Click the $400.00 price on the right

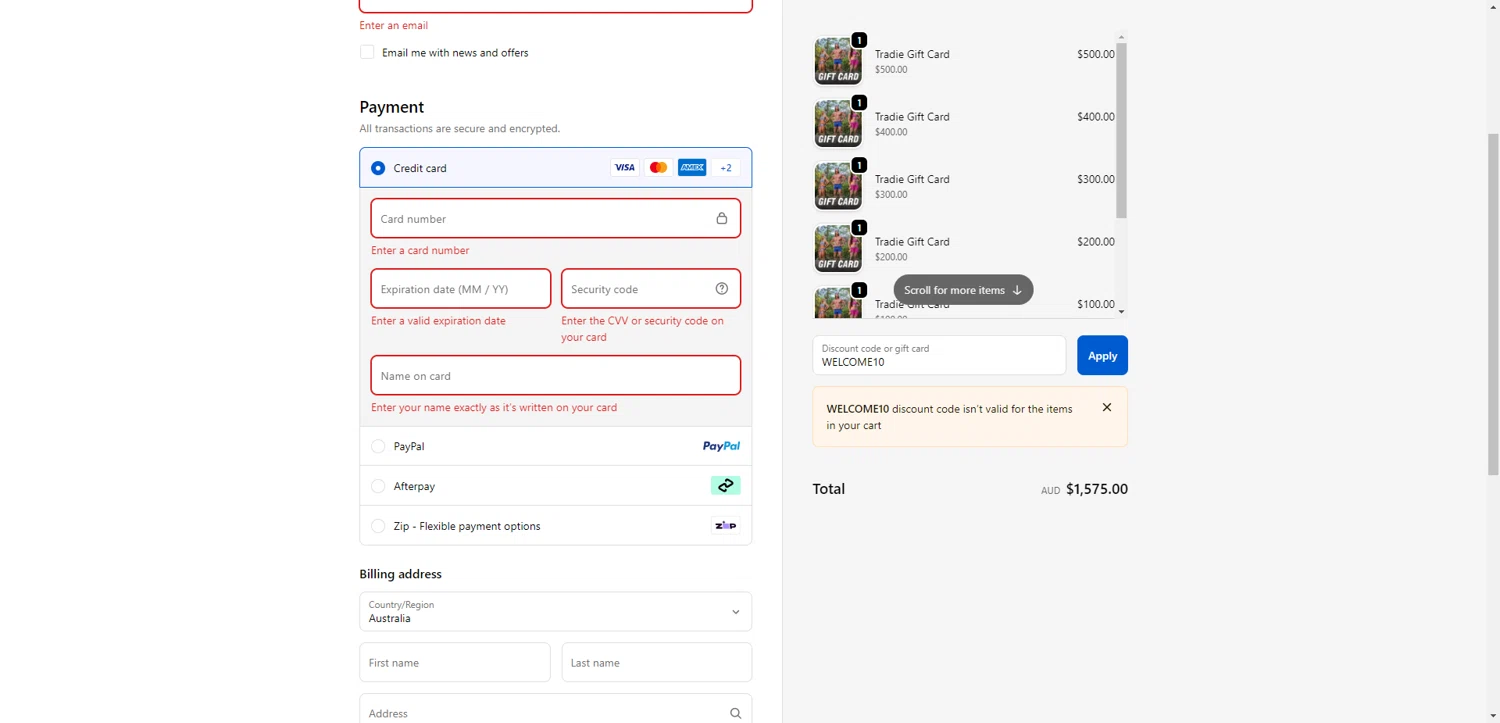tap(1096, 117)
